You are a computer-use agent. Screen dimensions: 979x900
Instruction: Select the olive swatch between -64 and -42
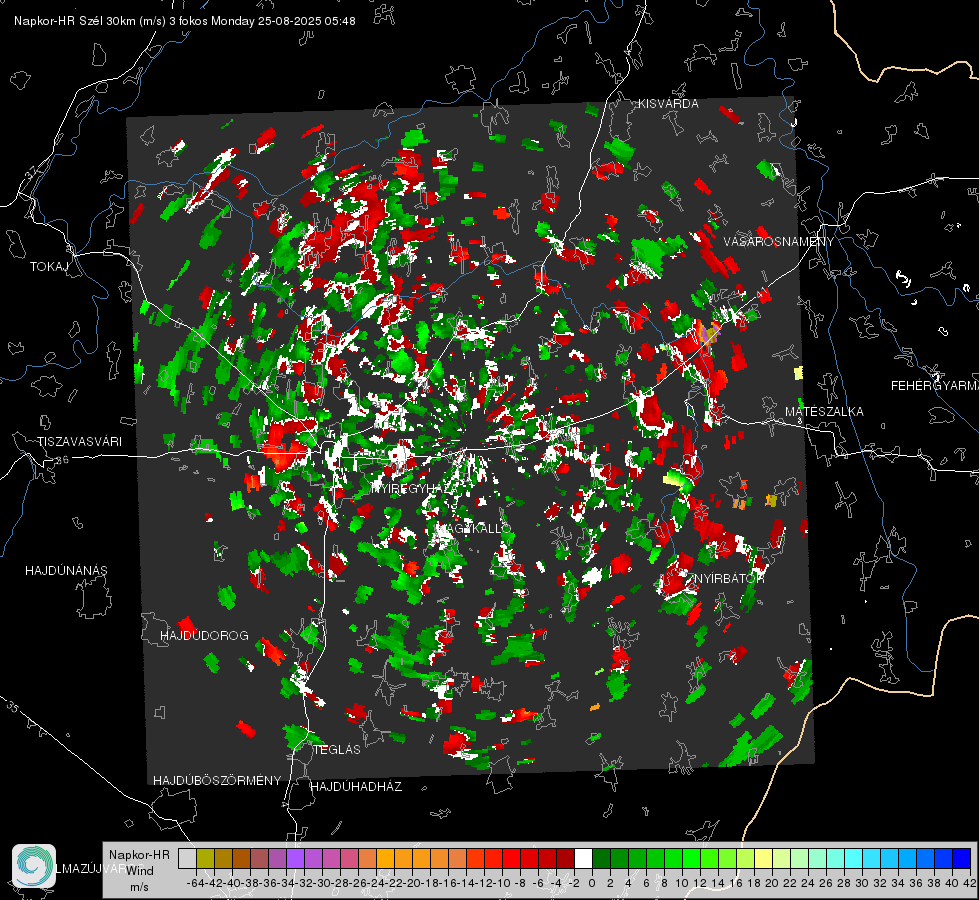205,858
